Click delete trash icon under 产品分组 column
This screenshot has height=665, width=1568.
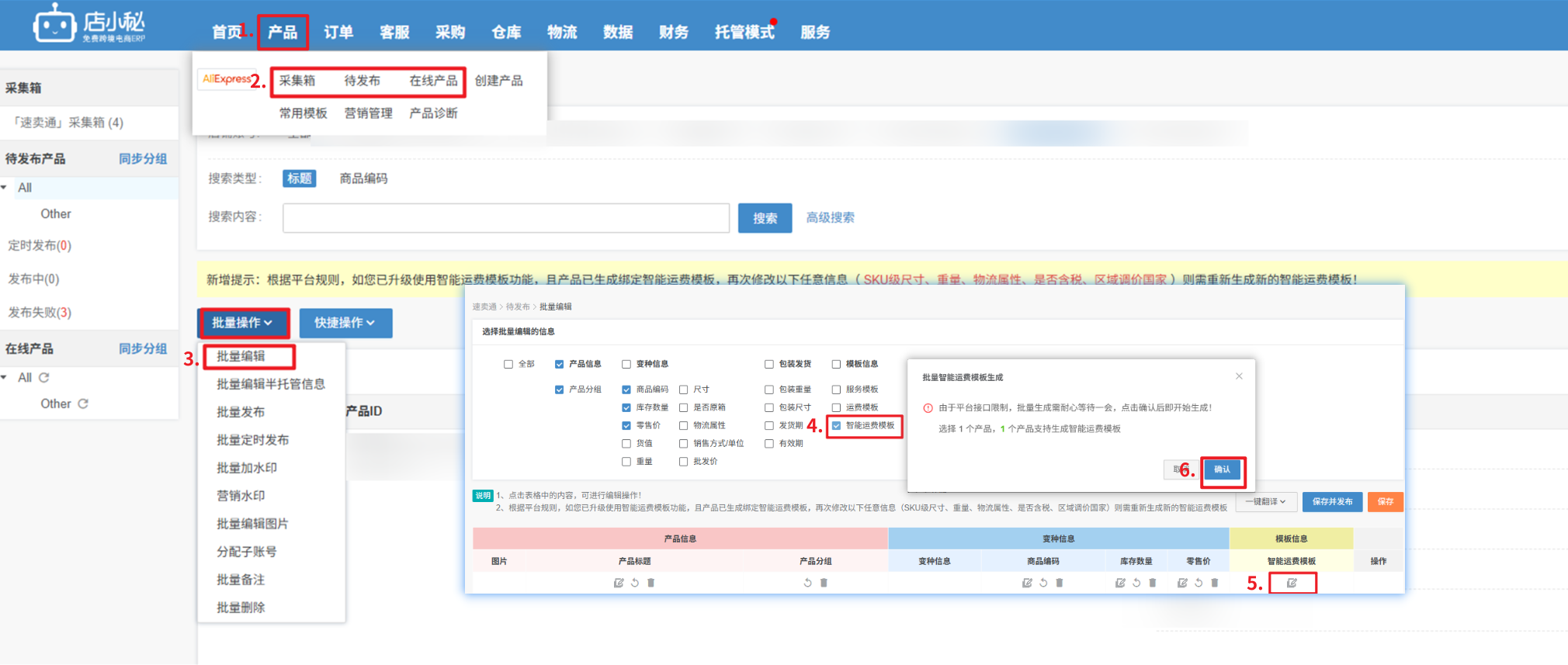click(x=824, y=583)
